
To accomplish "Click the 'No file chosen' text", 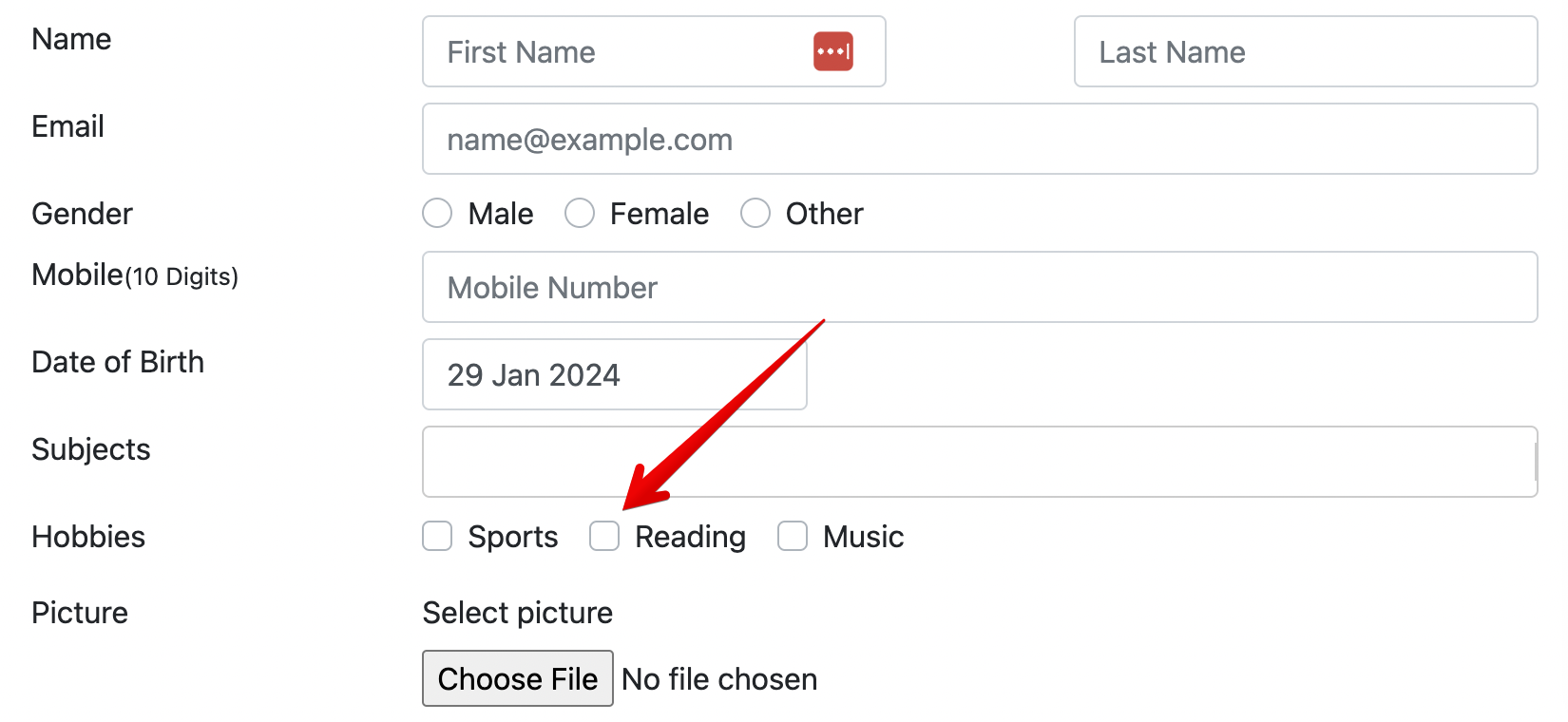I will click(x=719, y=679).
